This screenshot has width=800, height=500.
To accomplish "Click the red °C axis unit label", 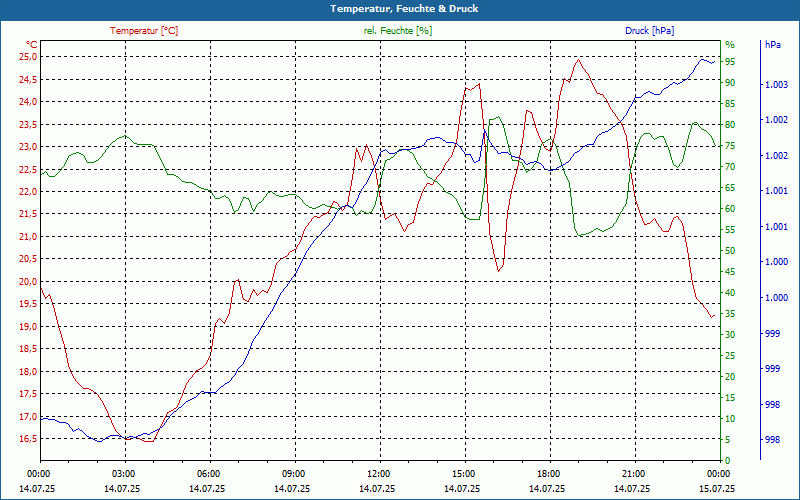I will click(x=32, y=45).
